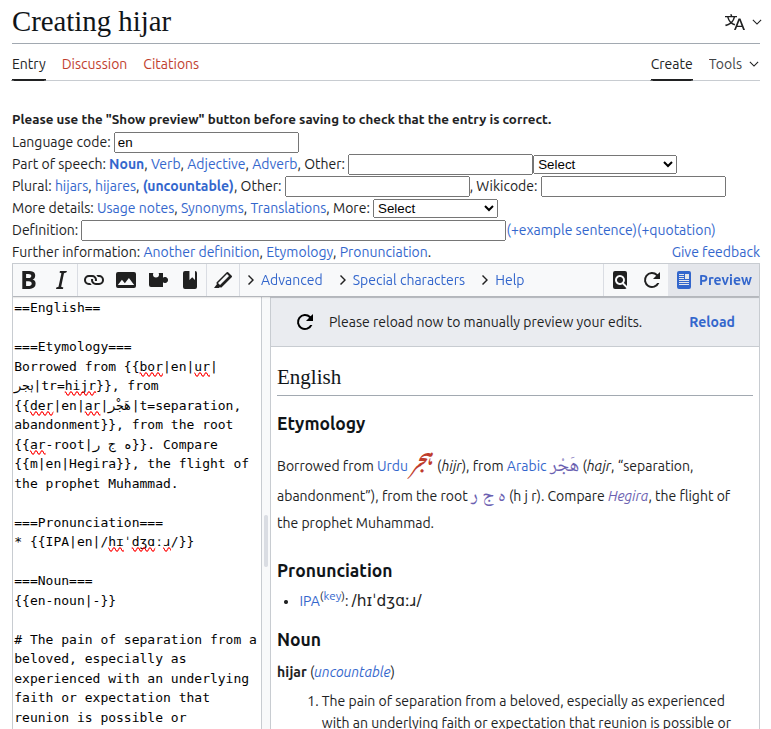Expand the Advanced toolbar section
The height and width of the screenshot is (729, 771).
coord(285,280)
